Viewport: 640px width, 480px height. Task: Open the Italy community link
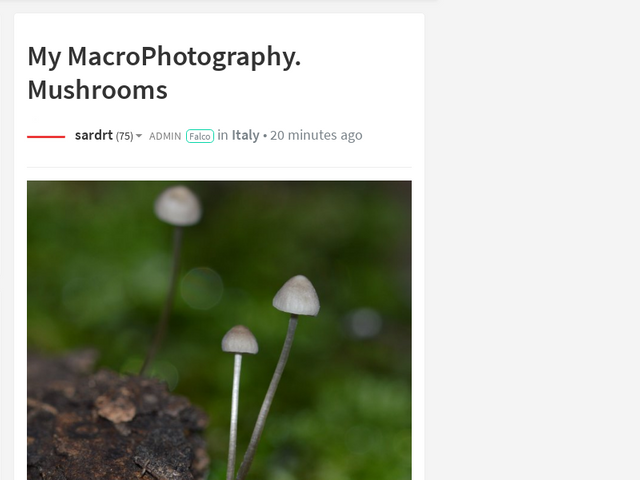[246, 135]
